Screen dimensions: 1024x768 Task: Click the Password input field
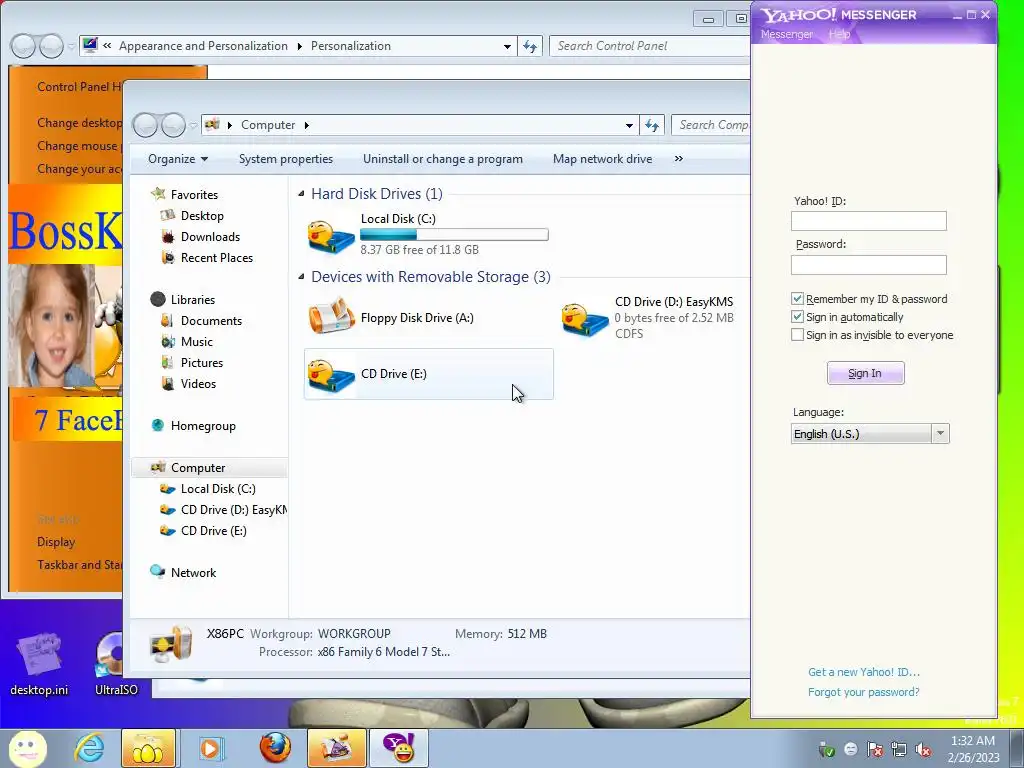869,264
